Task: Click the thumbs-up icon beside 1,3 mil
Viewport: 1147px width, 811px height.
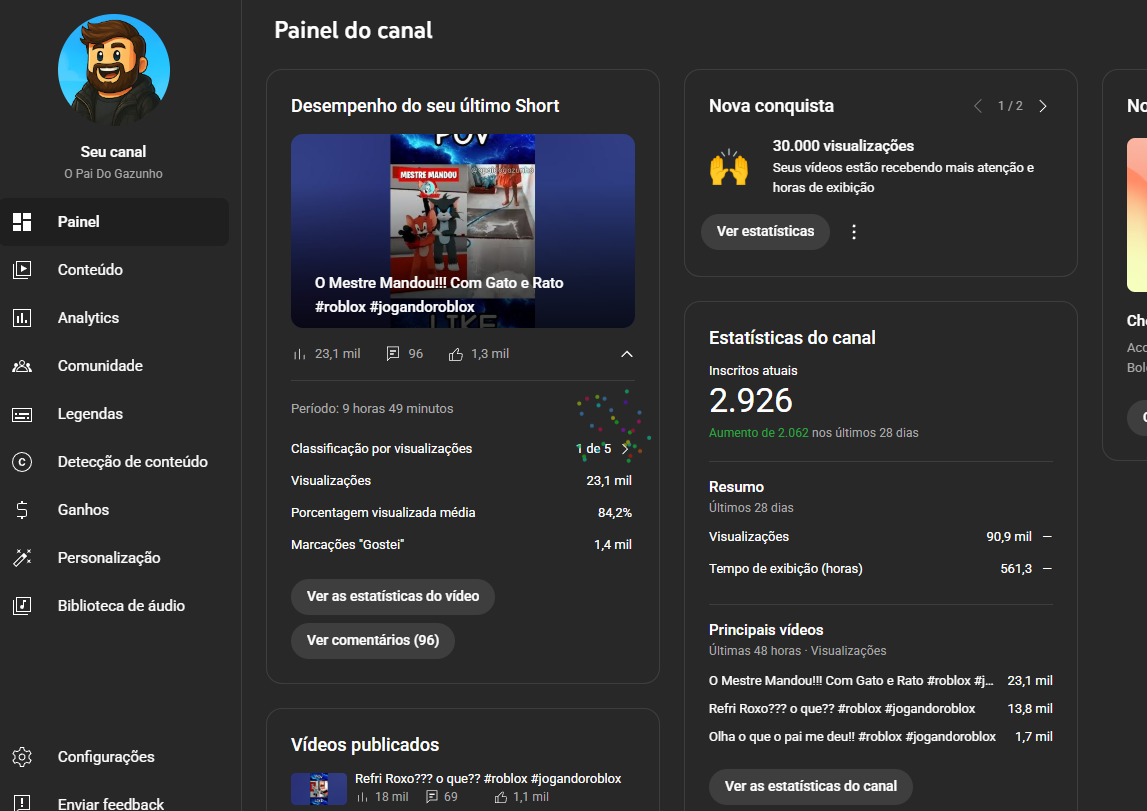Action: click(x=456, y=354)
